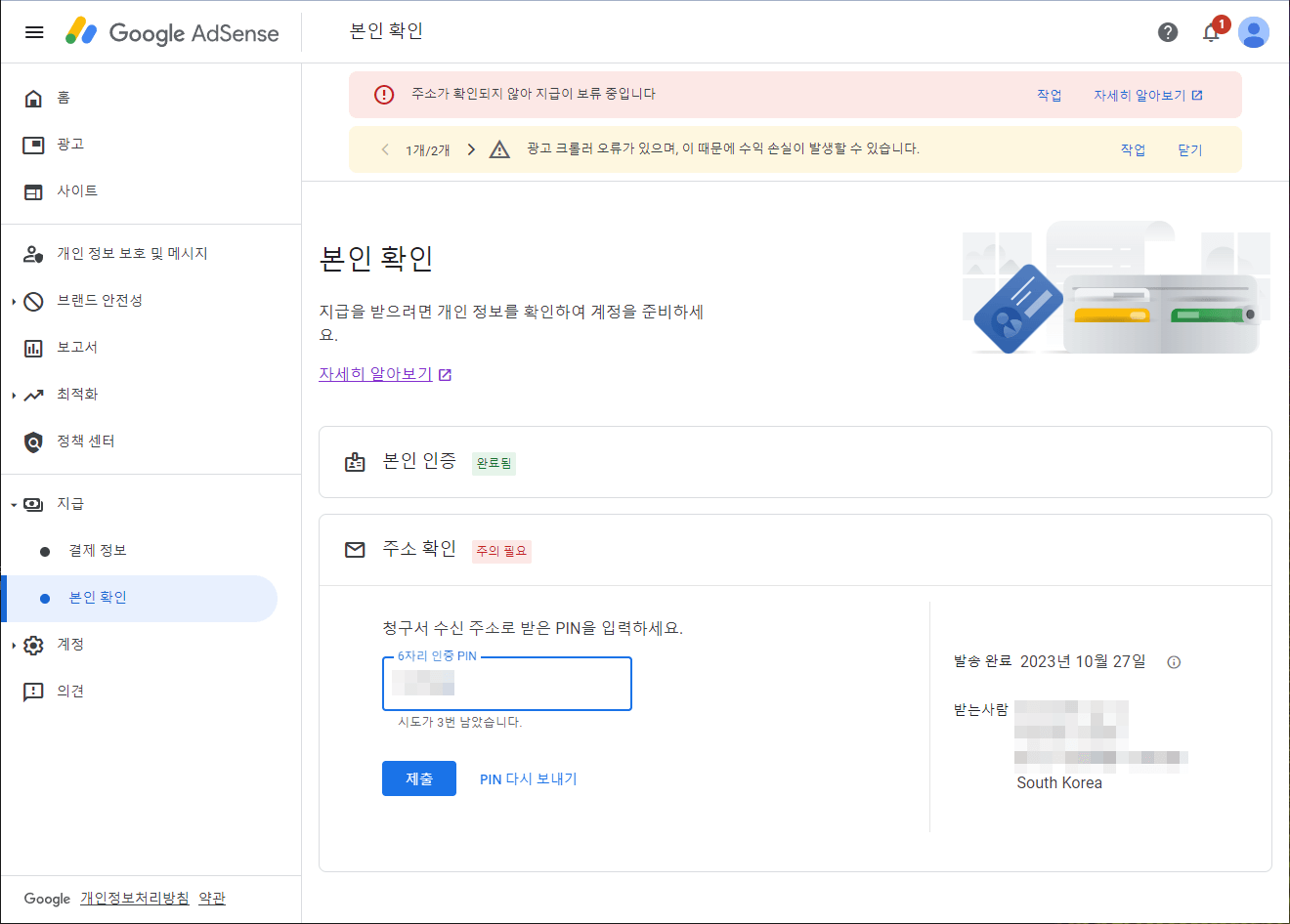Expand the 최적화 sidebar section
1290x924 pixels.
coord(13,394)
